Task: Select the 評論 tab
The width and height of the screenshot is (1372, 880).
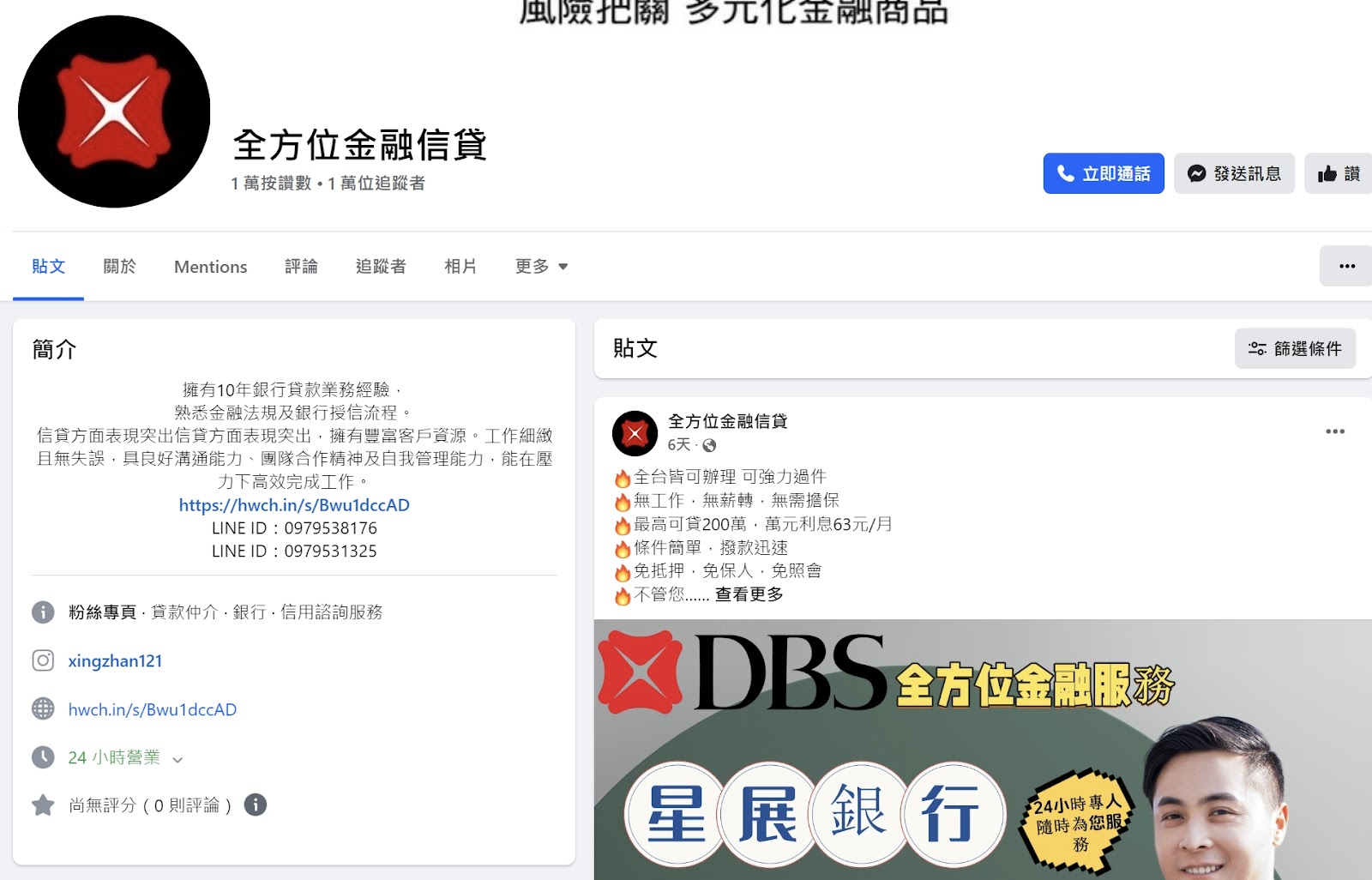Action: coord(301,267)
